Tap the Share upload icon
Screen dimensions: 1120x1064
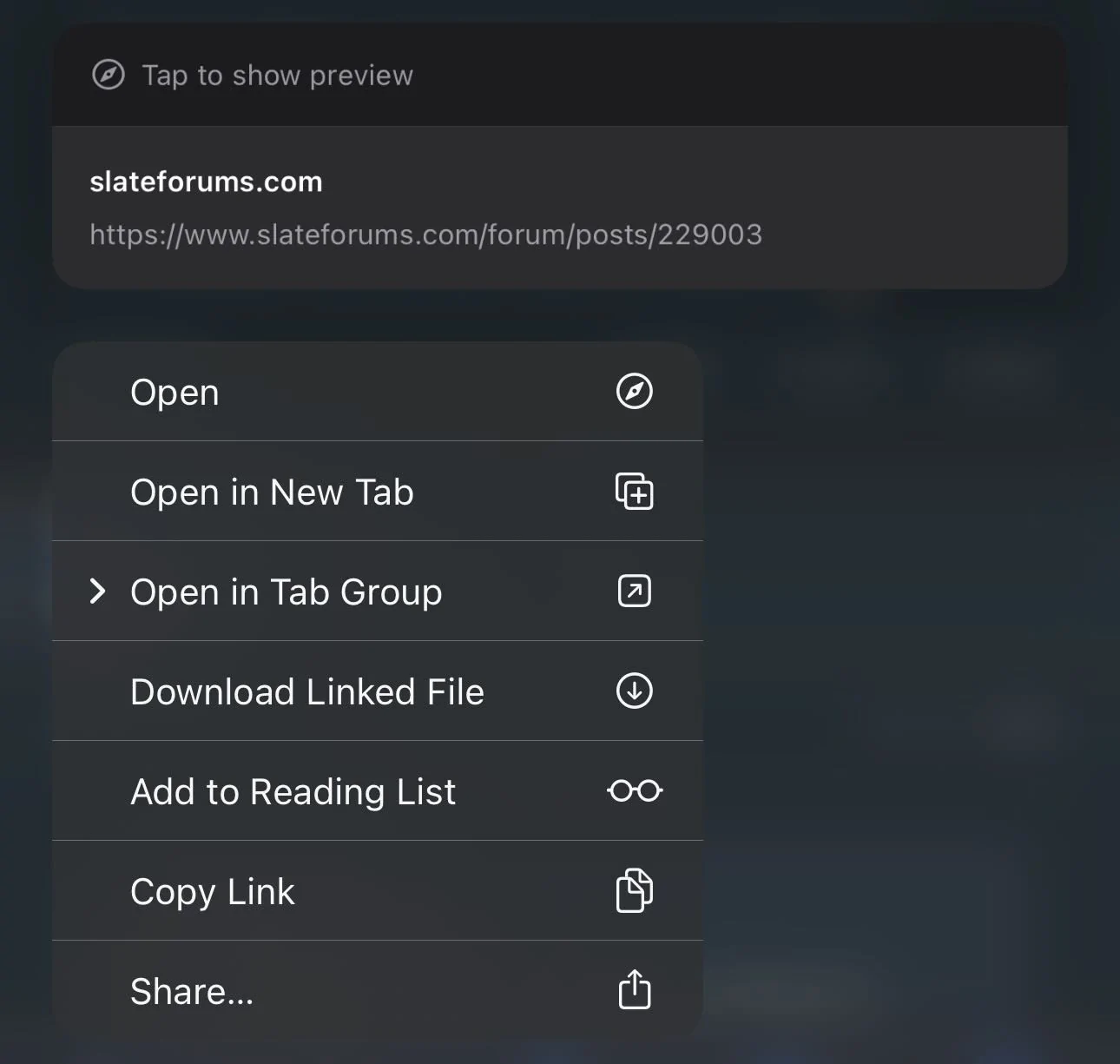pyautogui.click(x=635, y=989)
